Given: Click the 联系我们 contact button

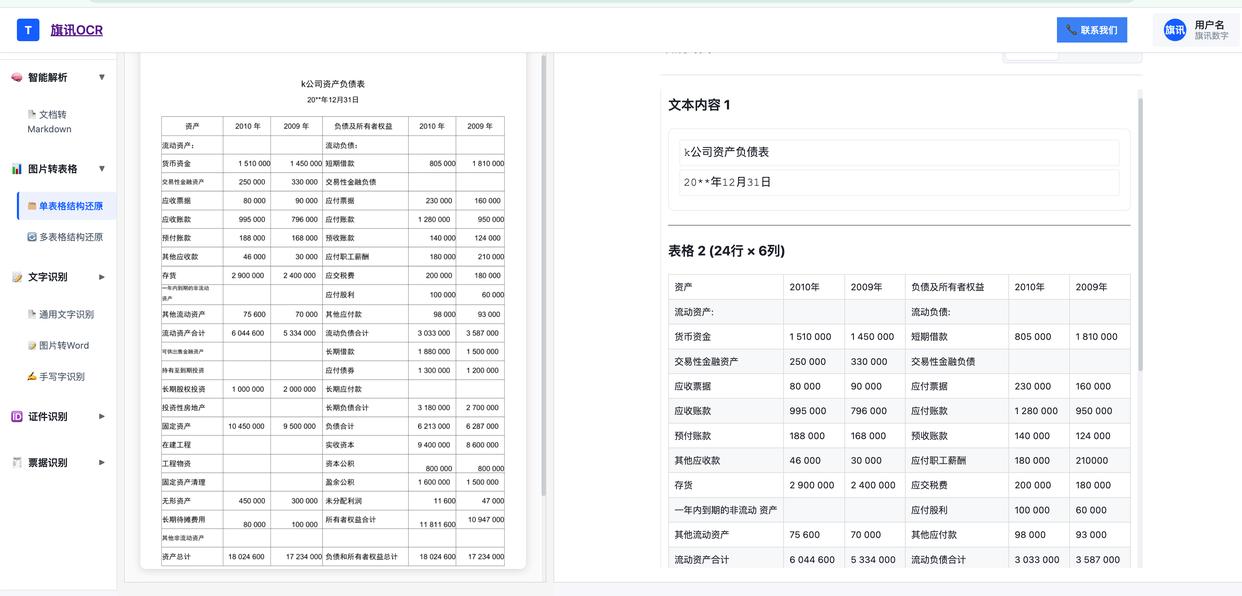Looking at the screenshot, I should (x=1092, y=30).
